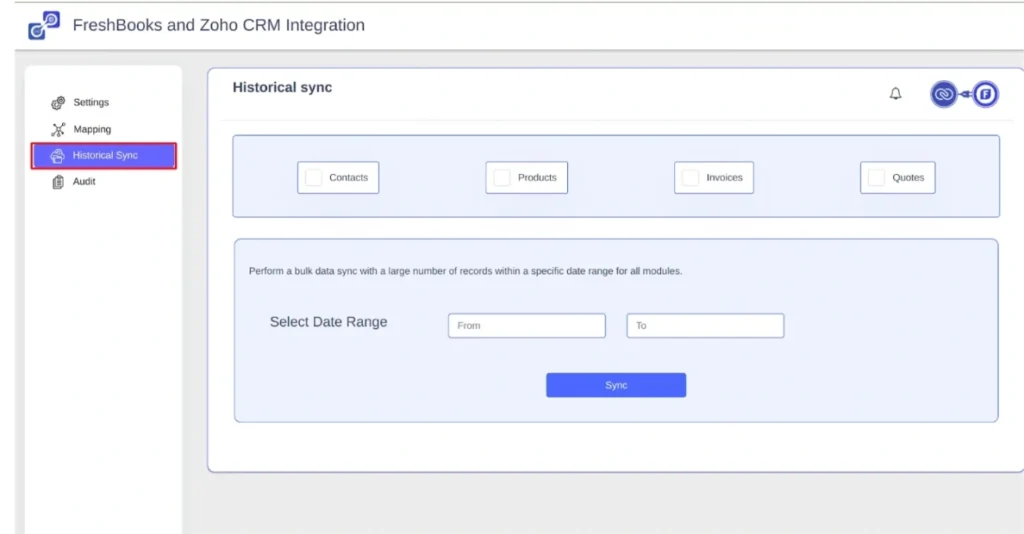Screen dimensions: 1024x534
Task: Tick the Contacts checkbox
Action: [x=313, y=178]
